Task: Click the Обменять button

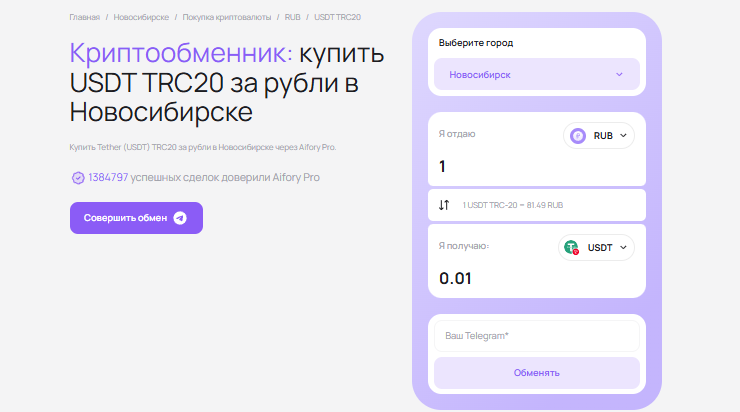Action: (537, 373)
